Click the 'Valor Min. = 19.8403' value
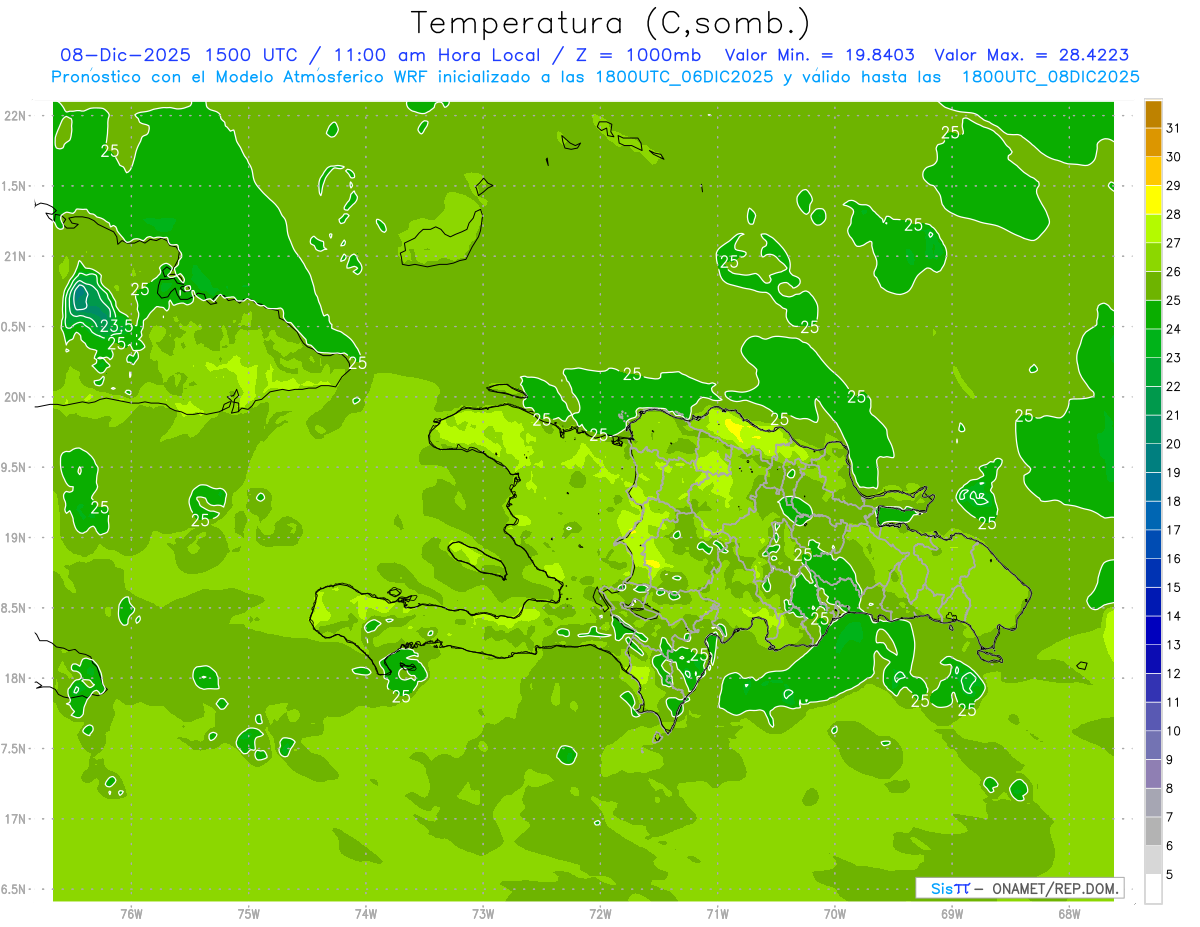Image resolution: width=1200 pixels, height=927 pixels. [x=820, y=55]
